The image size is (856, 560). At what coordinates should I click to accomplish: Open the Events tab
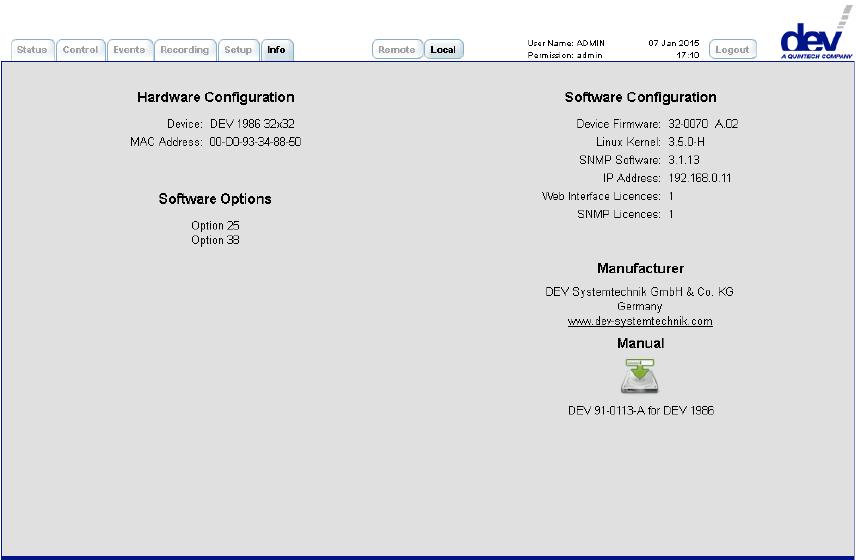point(129,50)
